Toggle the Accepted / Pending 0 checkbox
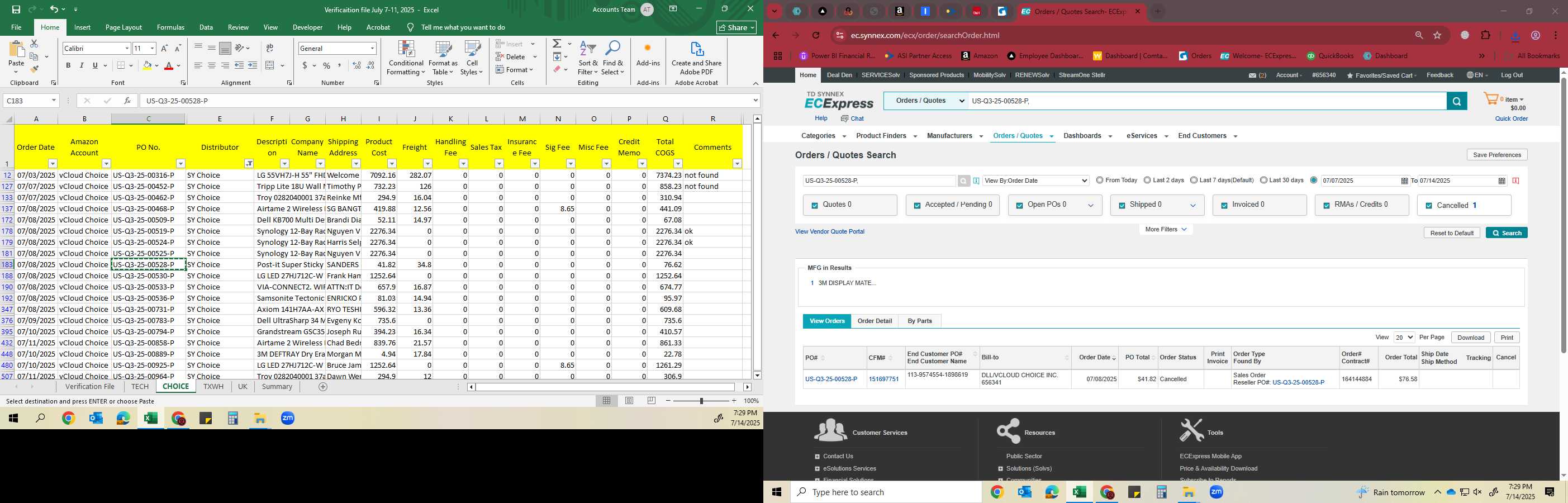 click(916, 206)
